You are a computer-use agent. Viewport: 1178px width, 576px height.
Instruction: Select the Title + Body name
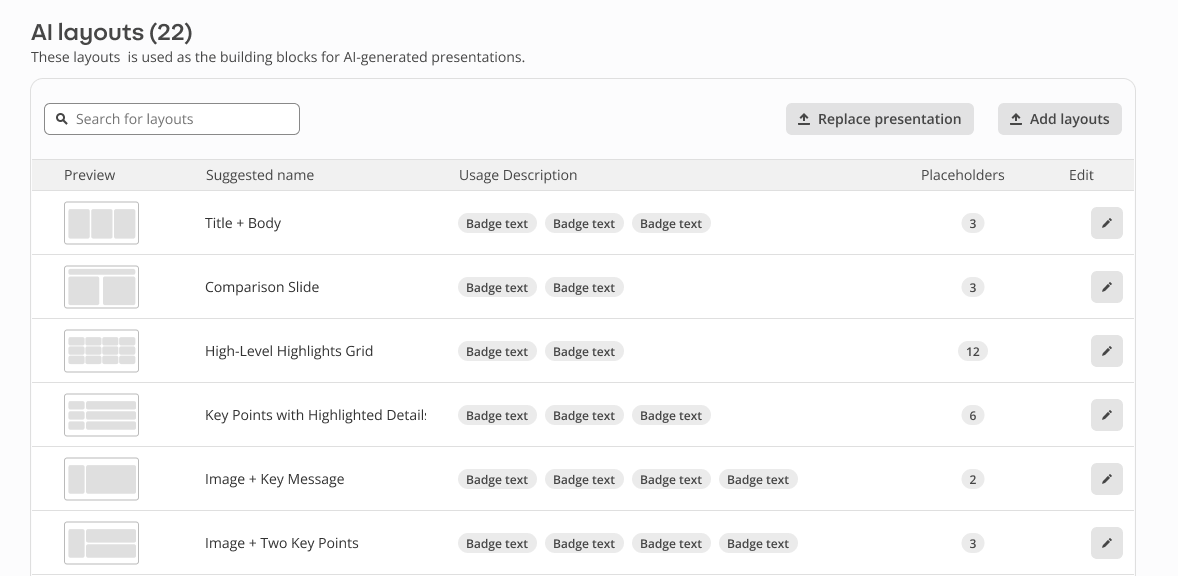pos(243,223)
